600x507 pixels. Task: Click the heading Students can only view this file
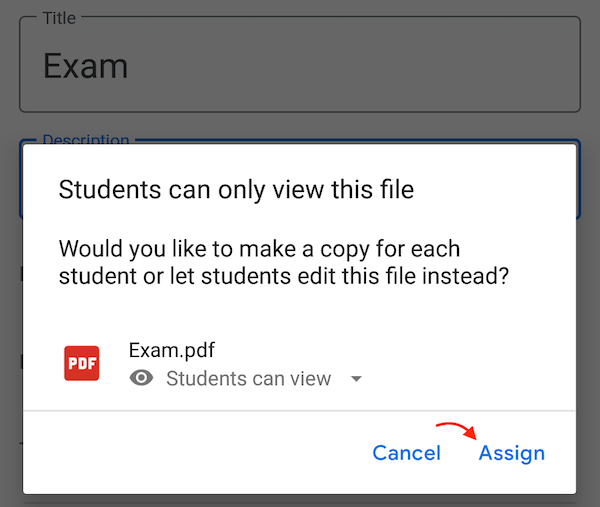click(236, 189)
